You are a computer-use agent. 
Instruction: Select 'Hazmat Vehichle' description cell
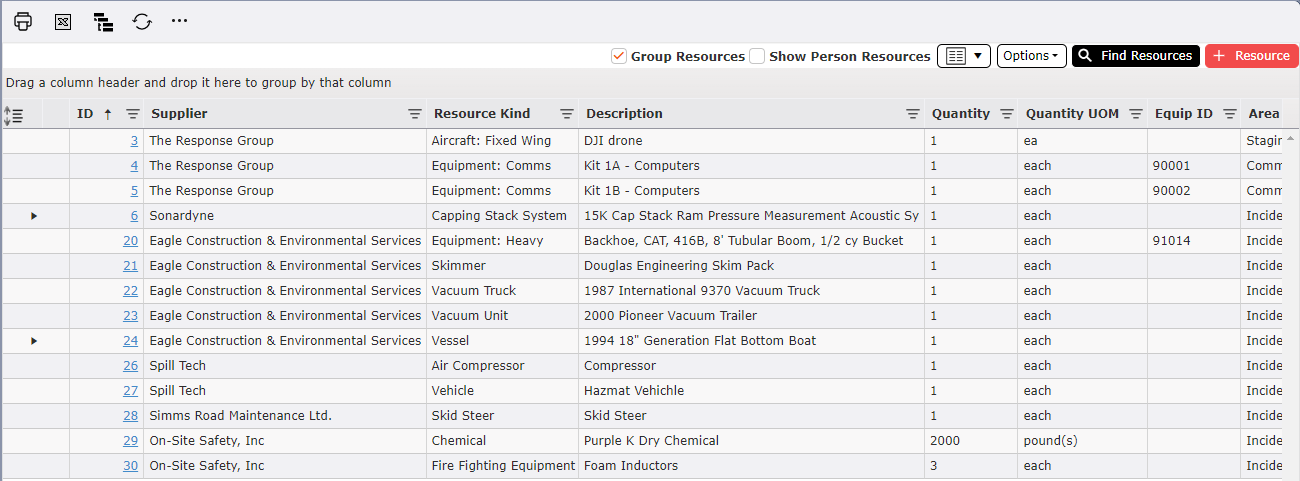click(751, 391)
